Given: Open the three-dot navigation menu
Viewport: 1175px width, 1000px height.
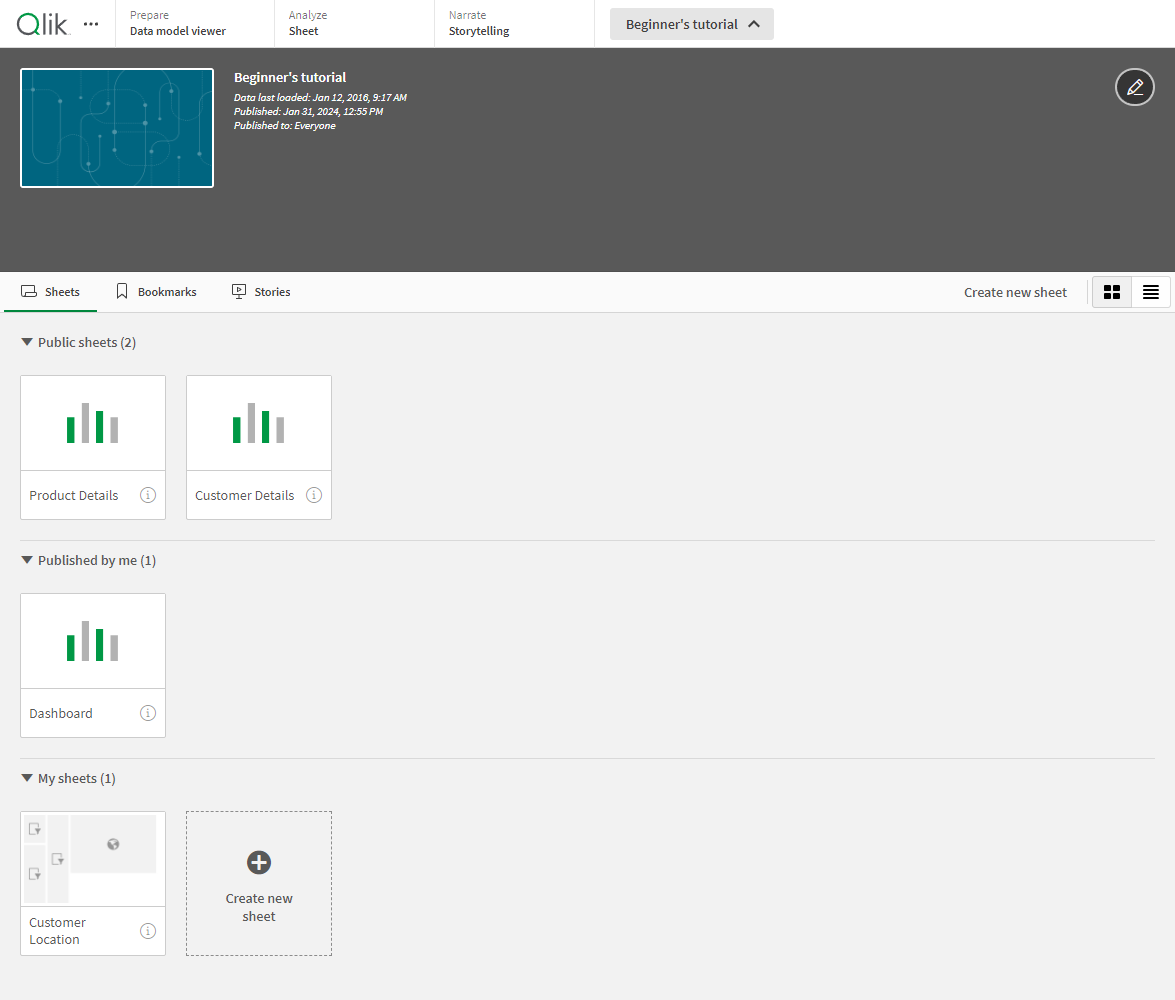Looking at the screenshot, I should pyautogui.click(x=91, y=24).
